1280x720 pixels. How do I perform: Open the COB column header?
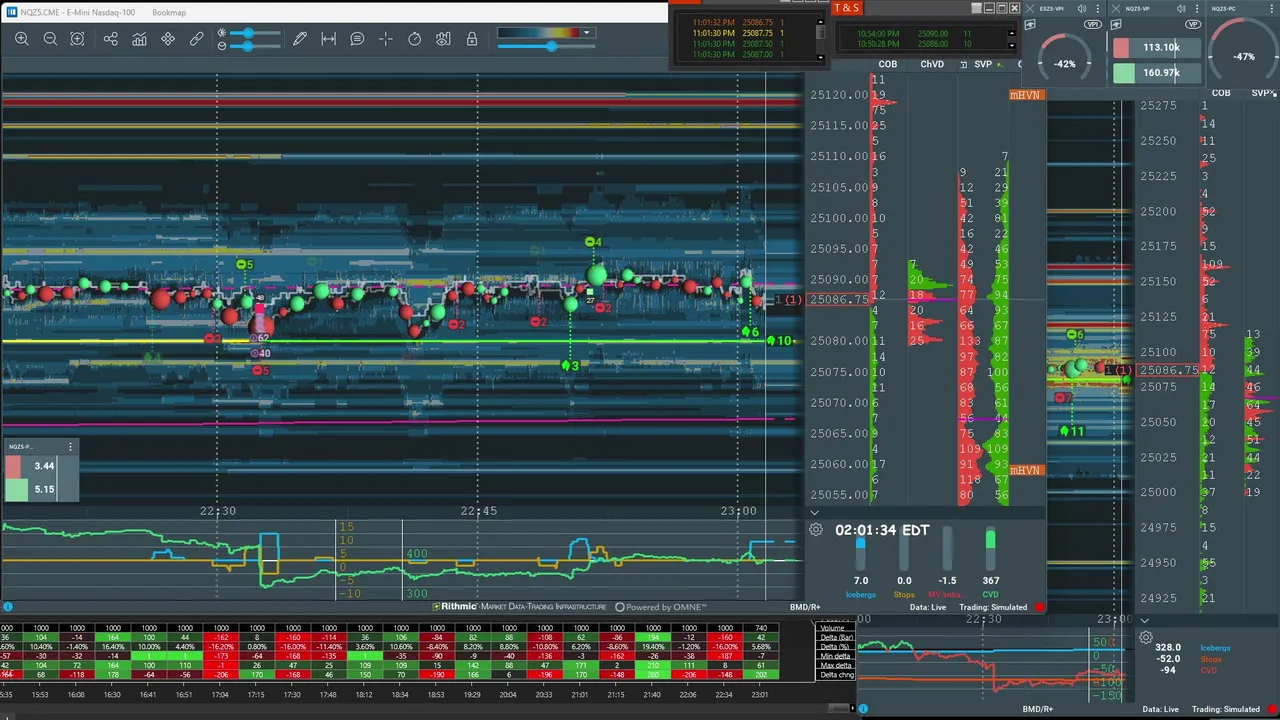(x=887, y=64)
